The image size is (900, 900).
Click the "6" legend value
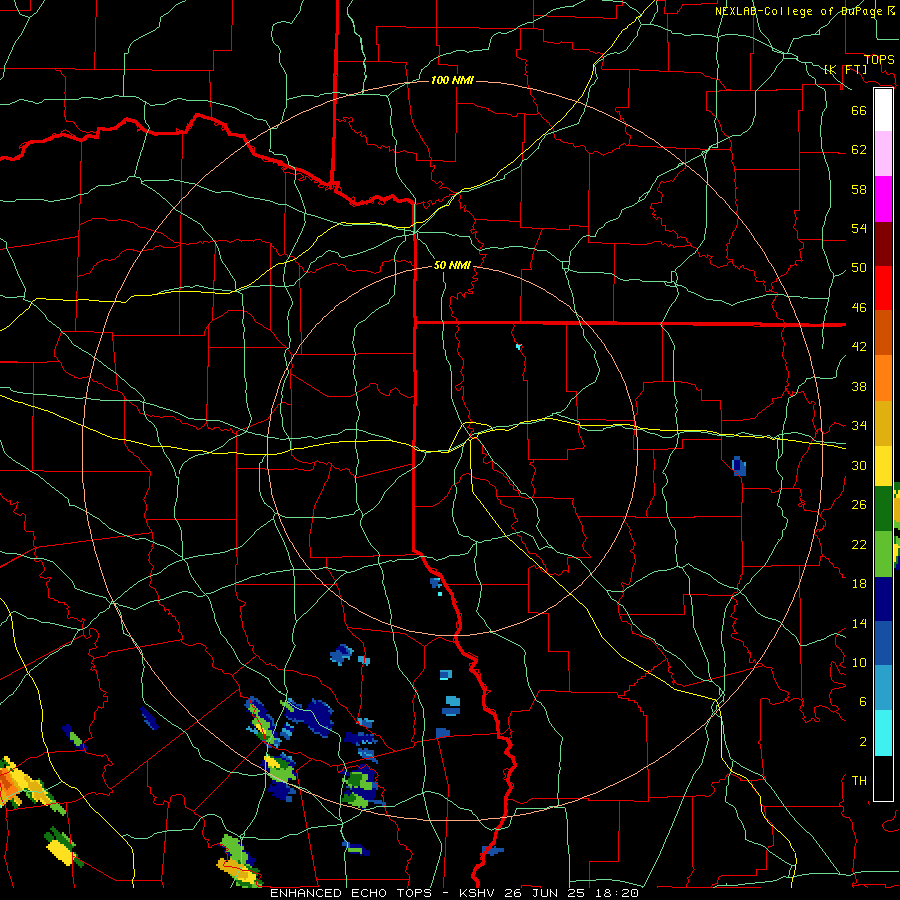click(863, 701)
